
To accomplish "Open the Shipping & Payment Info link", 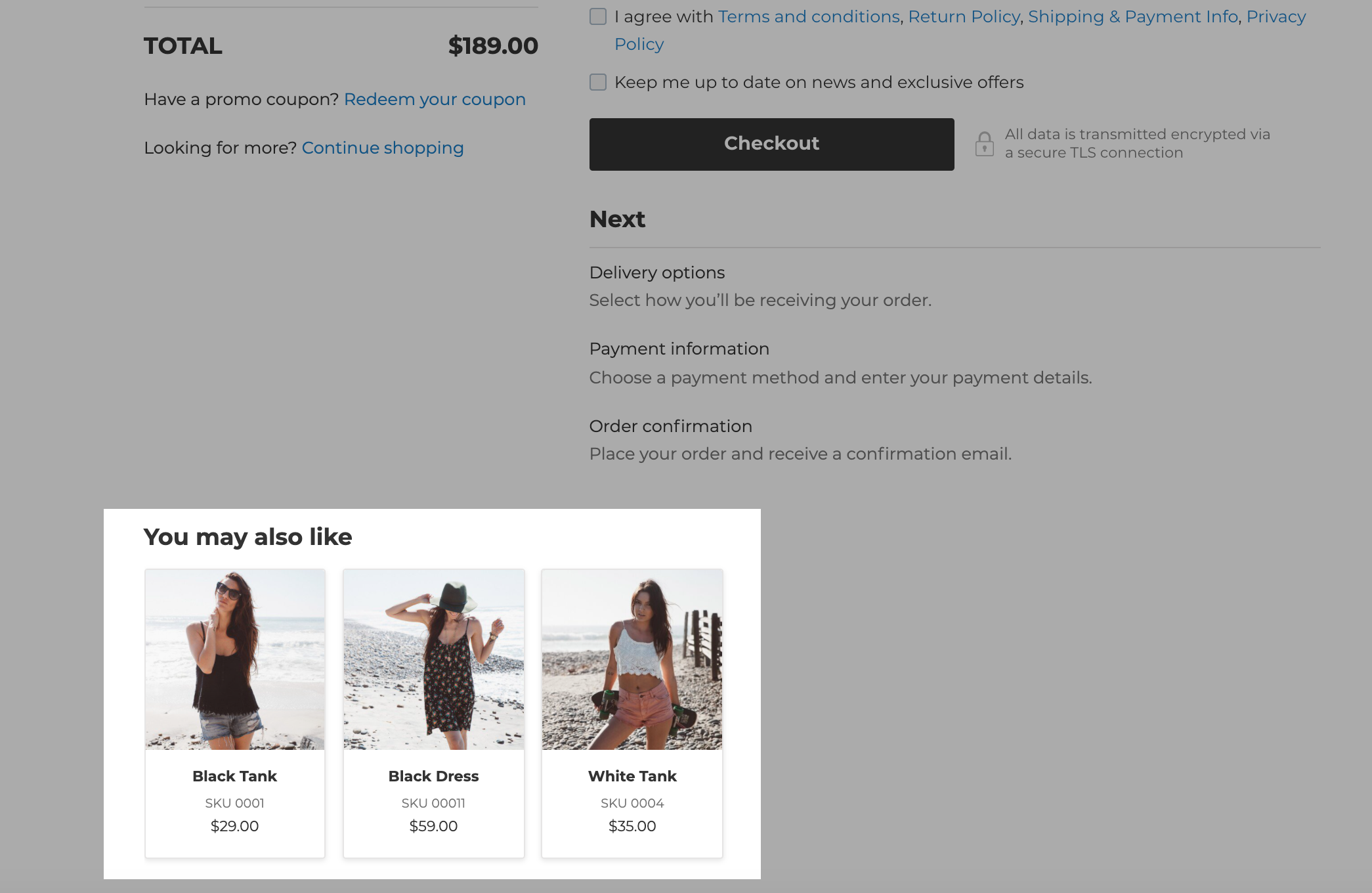I will click(x=1132, y=16).
